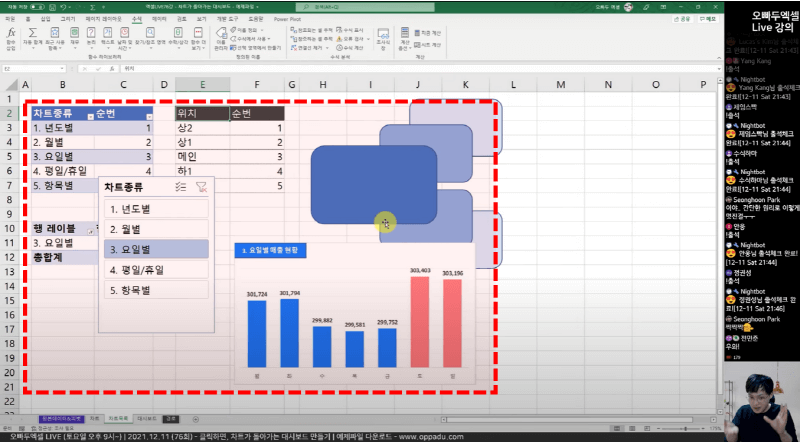Open the Name Manager icon

pos(223,39)
